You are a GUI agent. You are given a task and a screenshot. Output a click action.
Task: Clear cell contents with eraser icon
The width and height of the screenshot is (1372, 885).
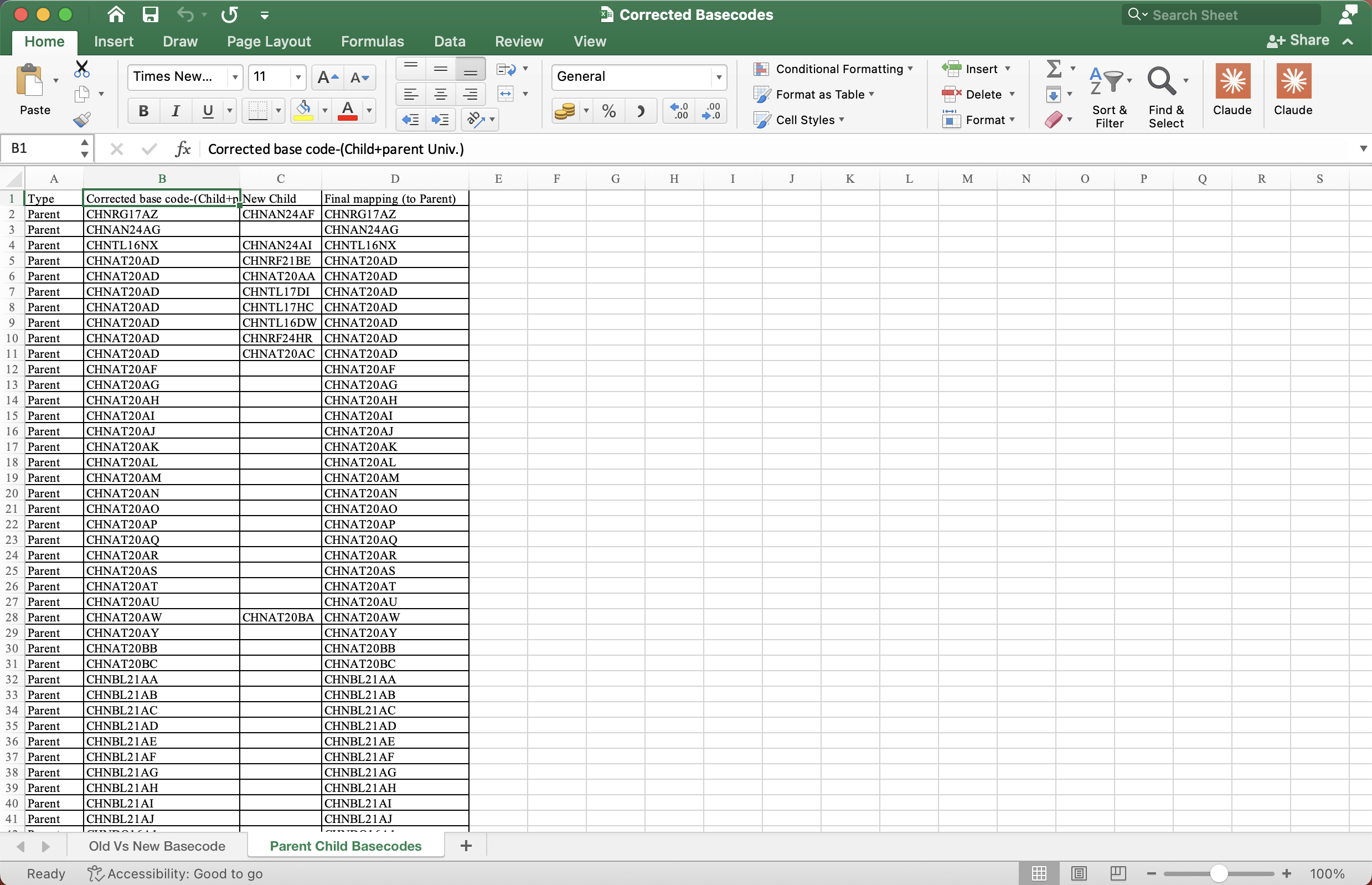point(1054,120)
